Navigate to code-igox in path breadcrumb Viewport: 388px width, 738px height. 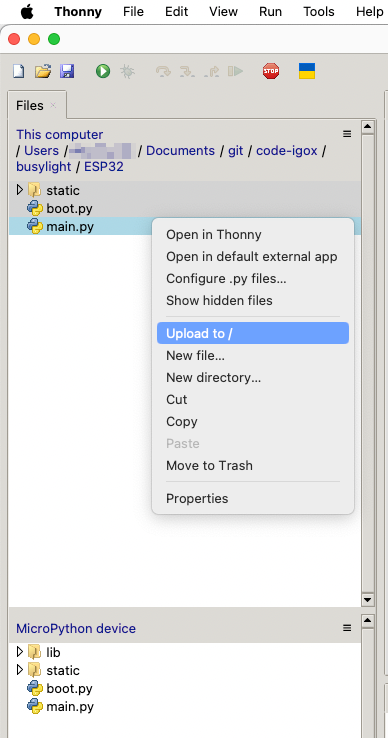coord(287,151)
